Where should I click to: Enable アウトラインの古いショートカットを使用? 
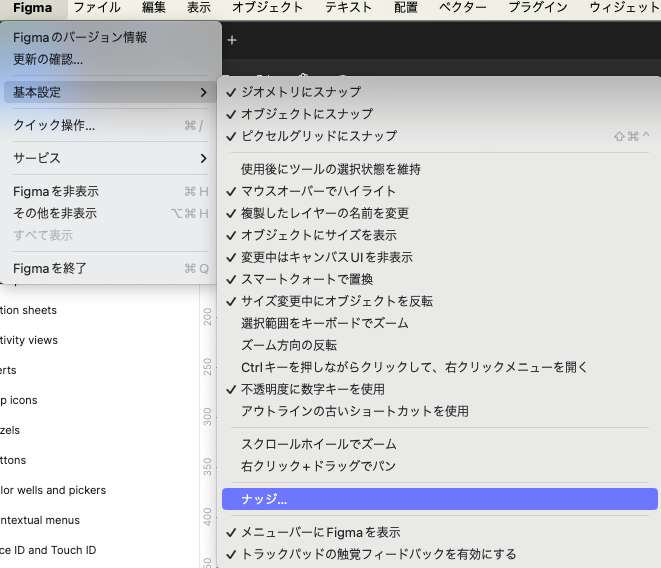coord(440,411)
